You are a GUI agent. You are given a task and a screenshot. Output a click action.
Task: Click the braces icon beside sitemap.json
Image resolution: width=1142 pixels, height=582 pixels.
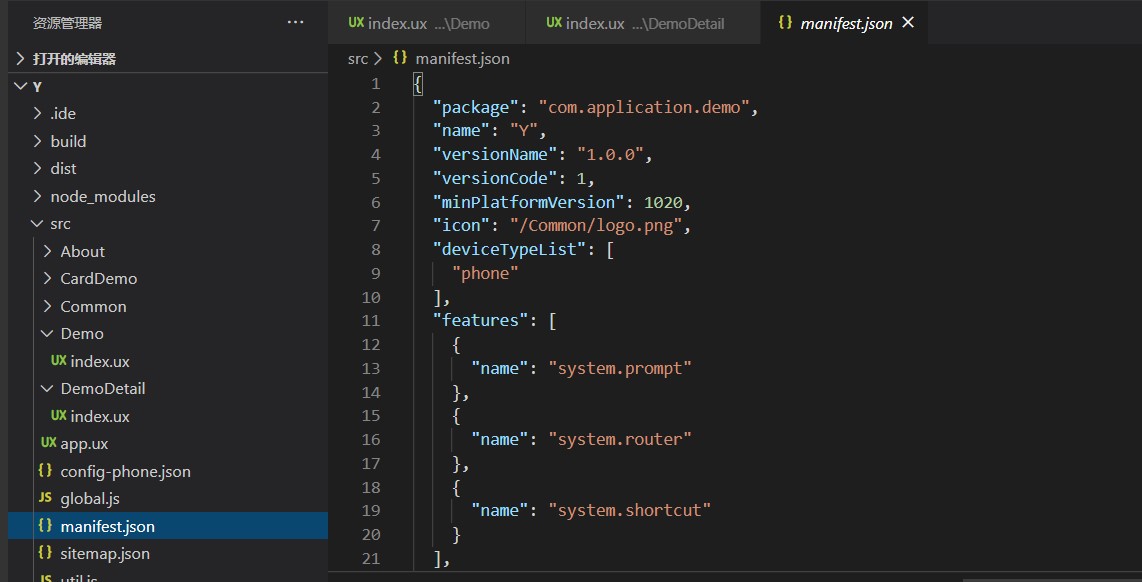point(45,553)
